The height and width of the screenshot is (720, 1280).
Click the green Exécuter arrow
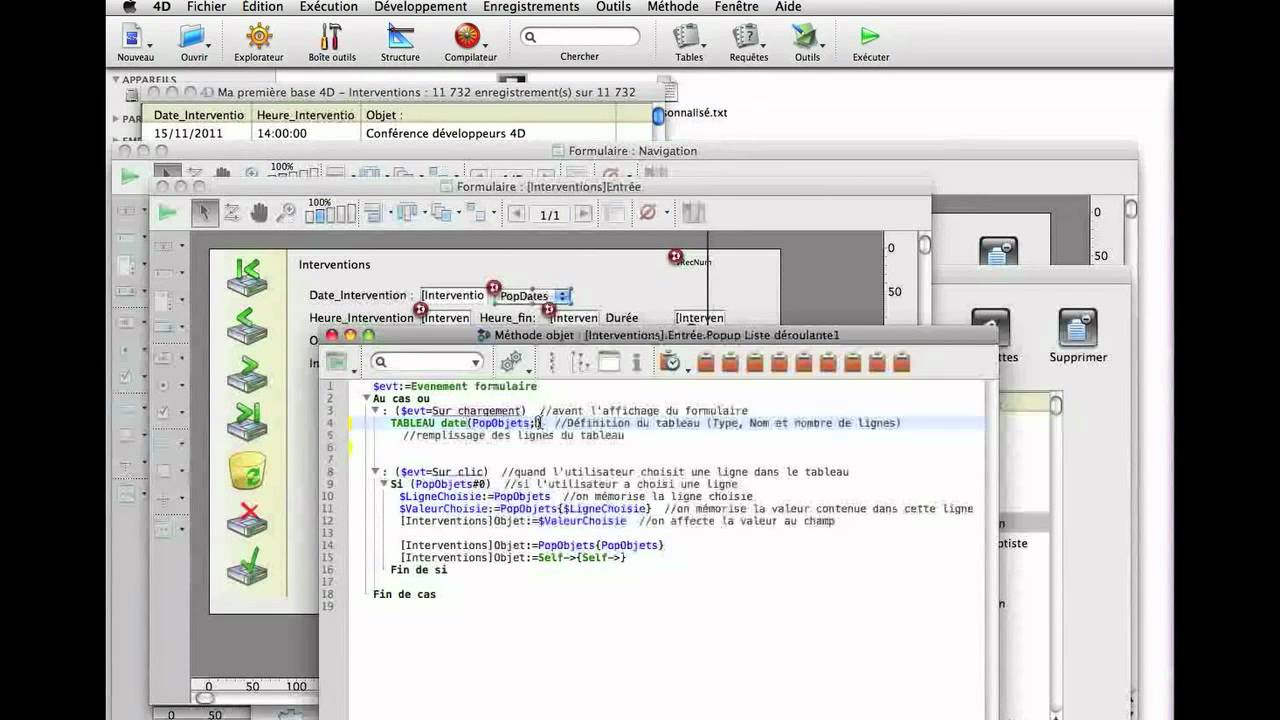coord(870,36)
